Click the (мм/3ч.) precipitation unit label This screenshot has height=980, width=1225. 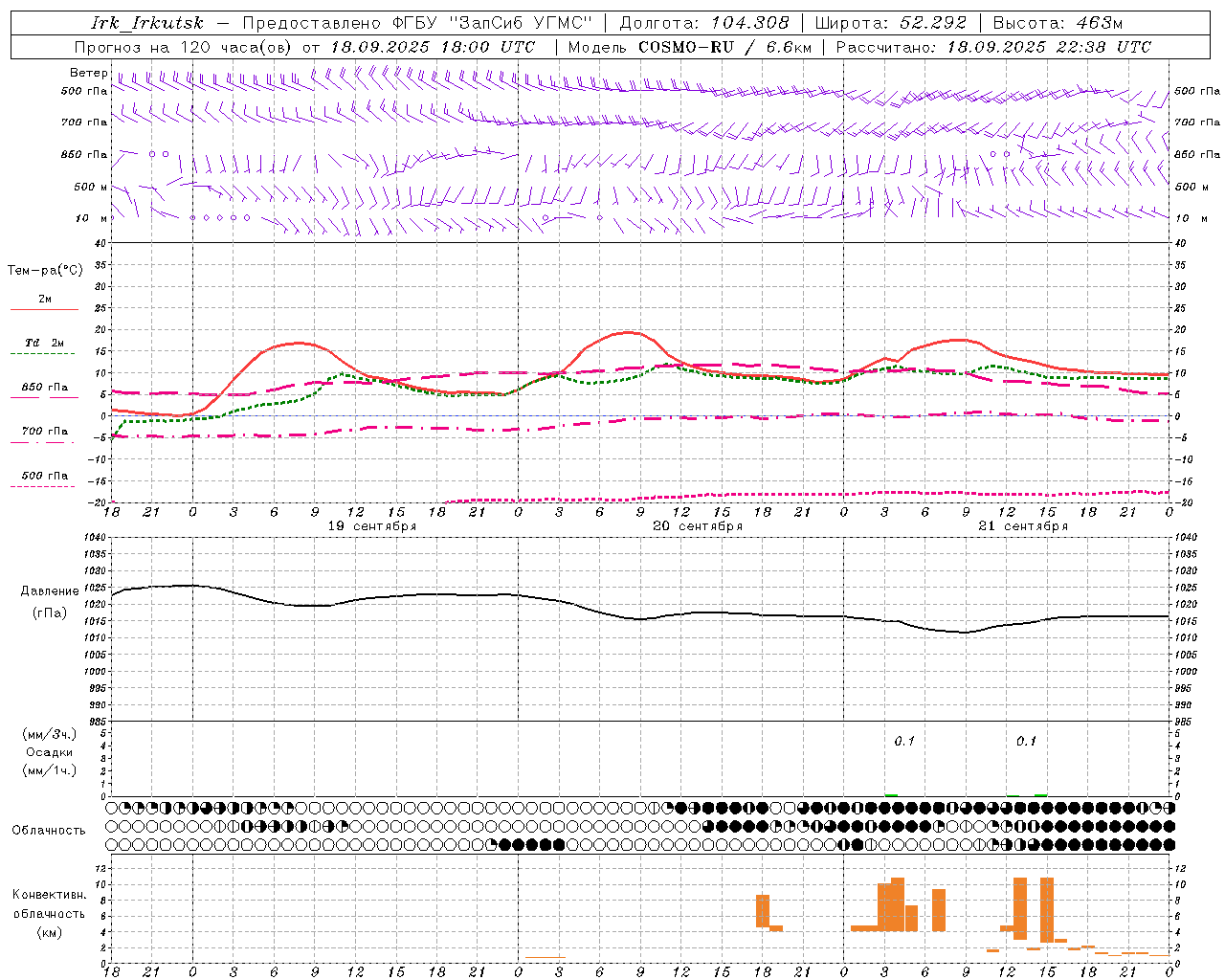pyautogui.click(x=50, y=734)
